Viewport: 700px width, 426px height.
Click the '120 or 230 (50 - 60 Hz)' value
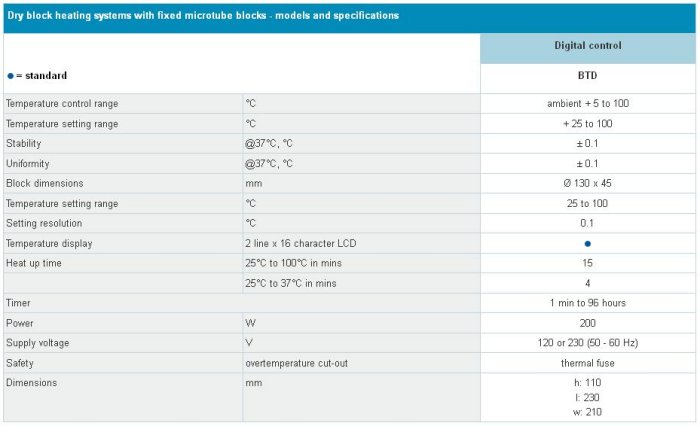tap(588, 343)
